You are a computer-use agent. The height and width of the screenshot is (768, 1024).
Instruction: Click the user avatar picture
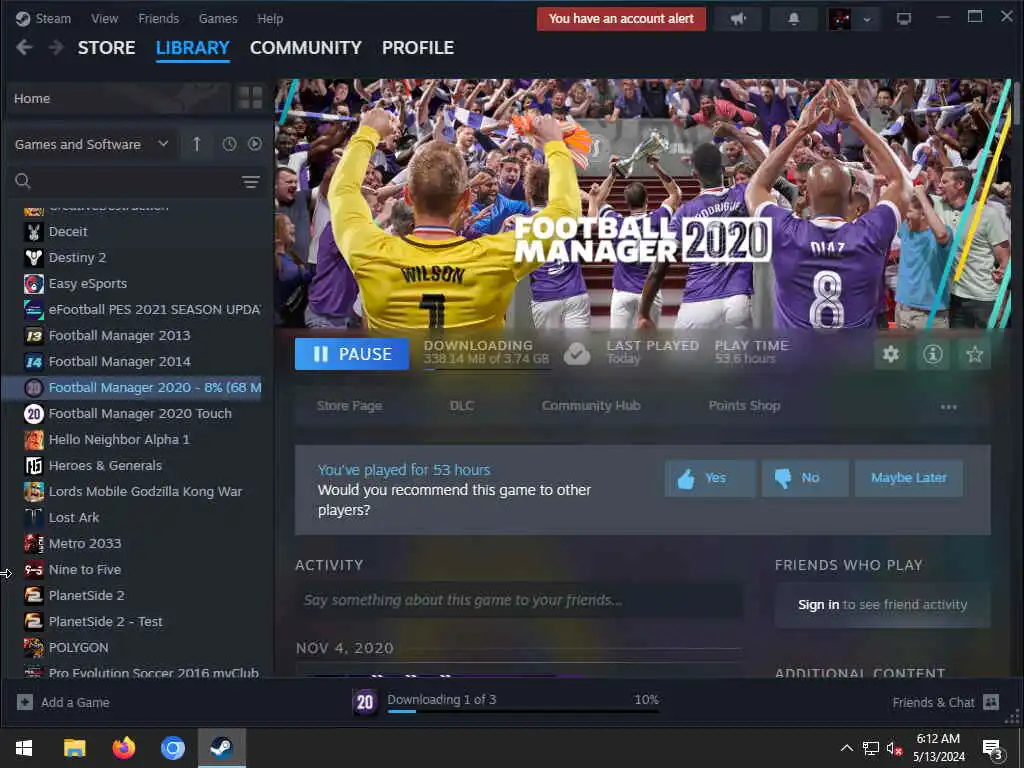840,19
